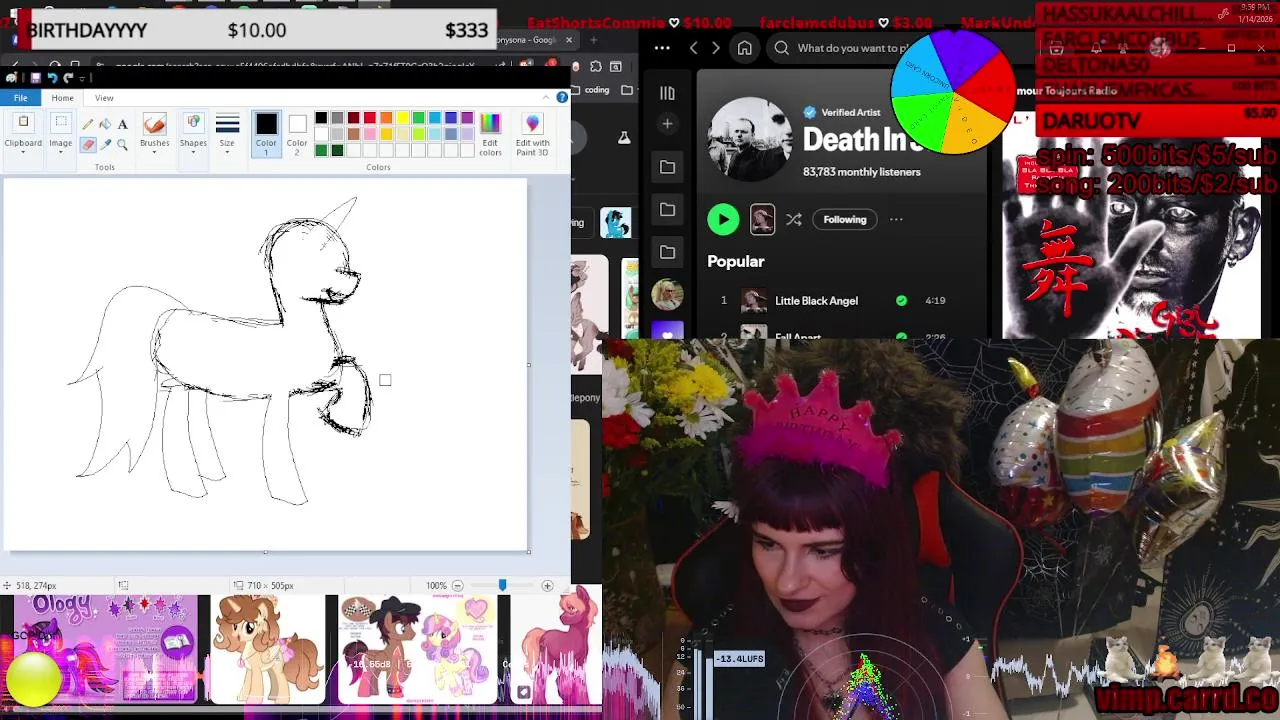1280x720 pixels.
Task: Toggle saved checkmark for Little Black Angel
Action: (x=901, y=300)
